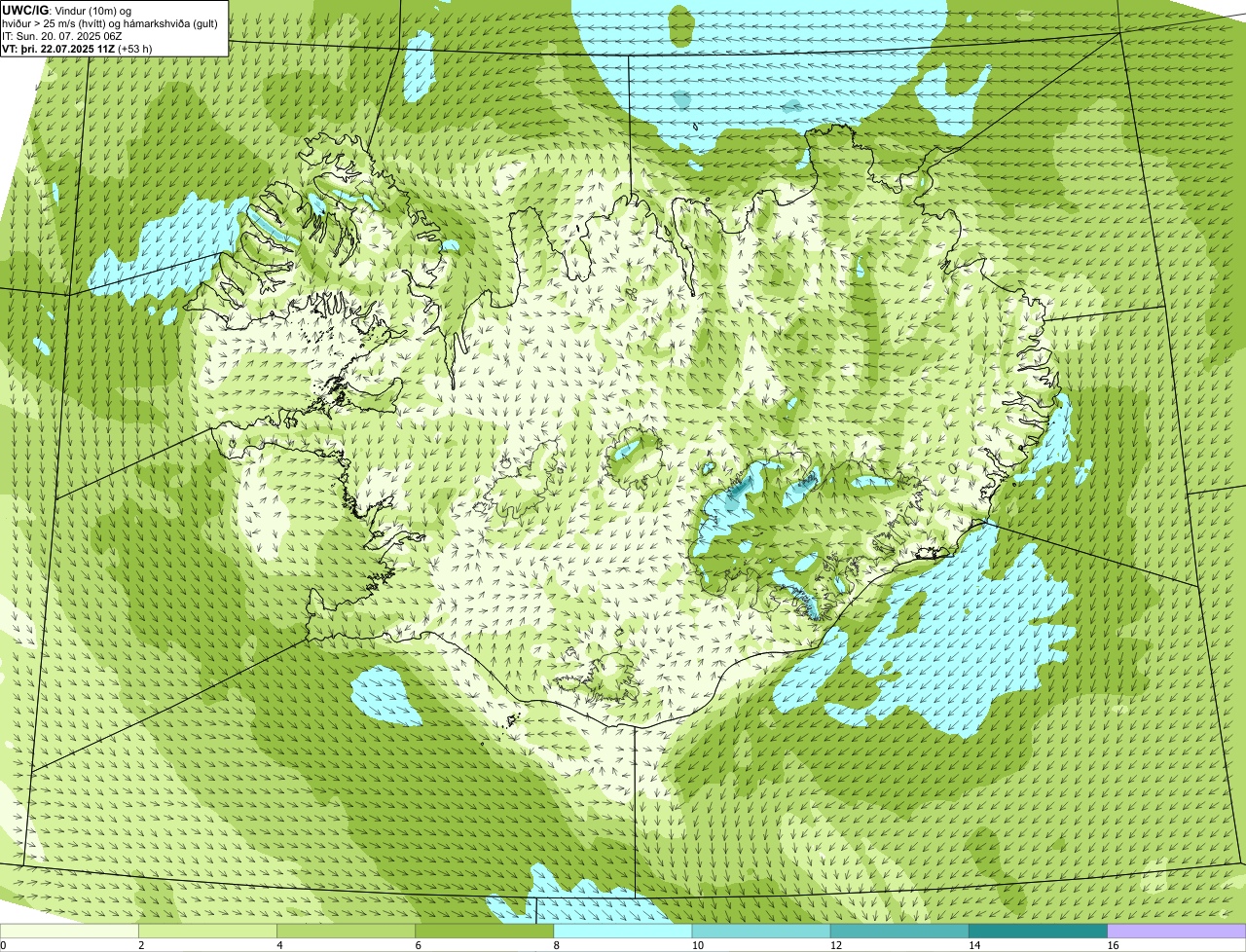Click the scale label "8"
Image resolution: width=1246 pixels, height=952 pixels.
click(556, 945)
